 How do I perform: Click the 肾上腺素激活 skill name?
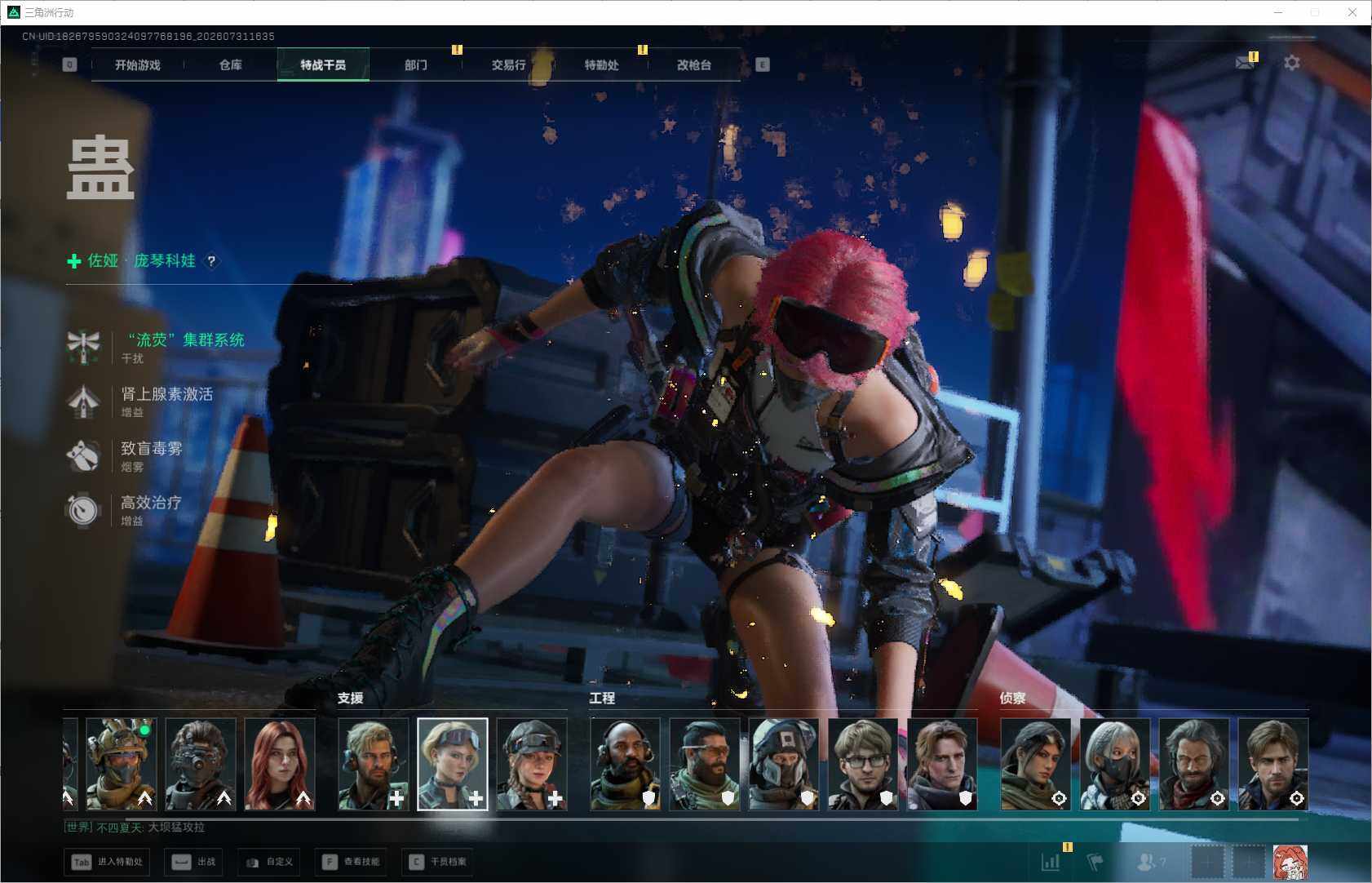[x=167, y=394]
